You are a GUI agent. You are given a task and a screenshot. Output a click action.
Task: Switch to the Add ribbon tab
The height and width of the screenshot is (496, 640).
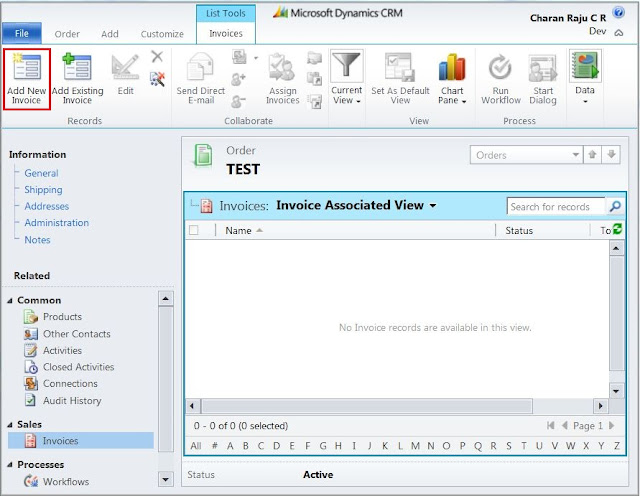(110, 34)
